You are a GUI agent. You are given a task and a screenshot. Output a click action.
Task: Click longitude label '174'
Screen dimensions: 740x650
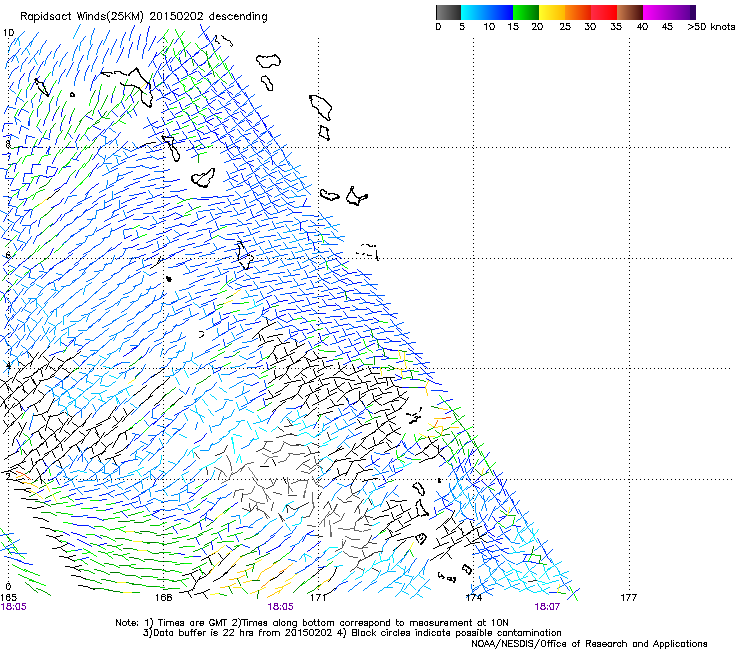[x=474, y=598]
